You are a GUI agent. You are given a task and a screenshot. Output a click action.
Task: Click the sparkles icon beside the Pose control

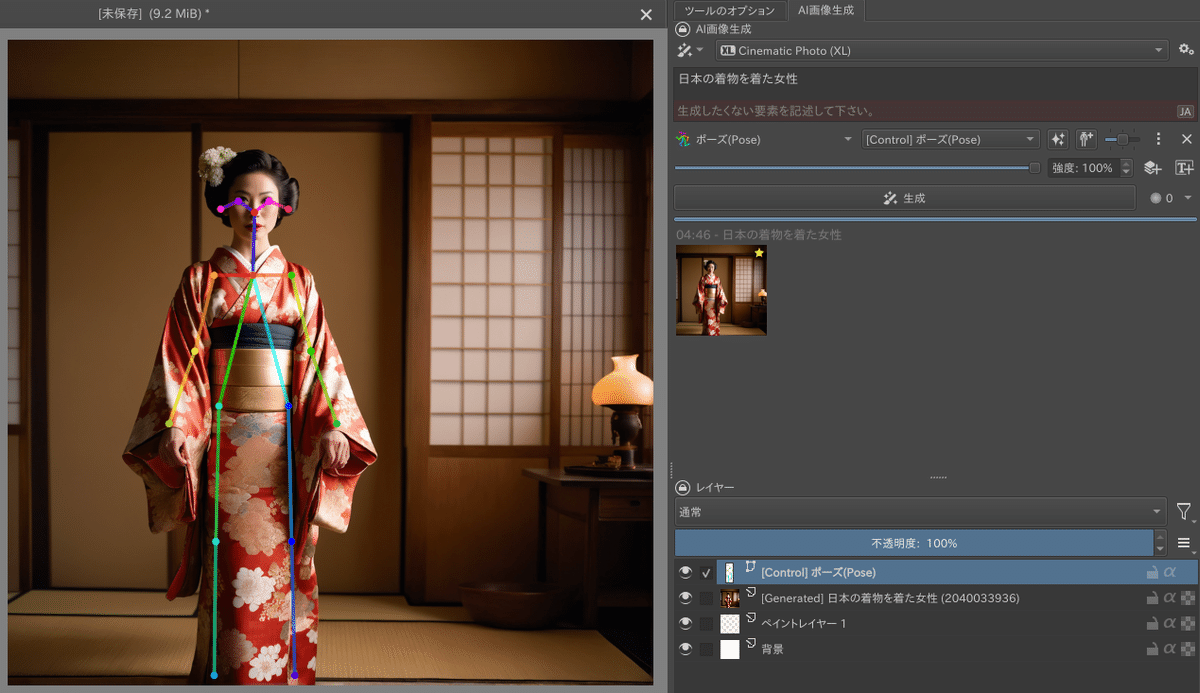1057,139
